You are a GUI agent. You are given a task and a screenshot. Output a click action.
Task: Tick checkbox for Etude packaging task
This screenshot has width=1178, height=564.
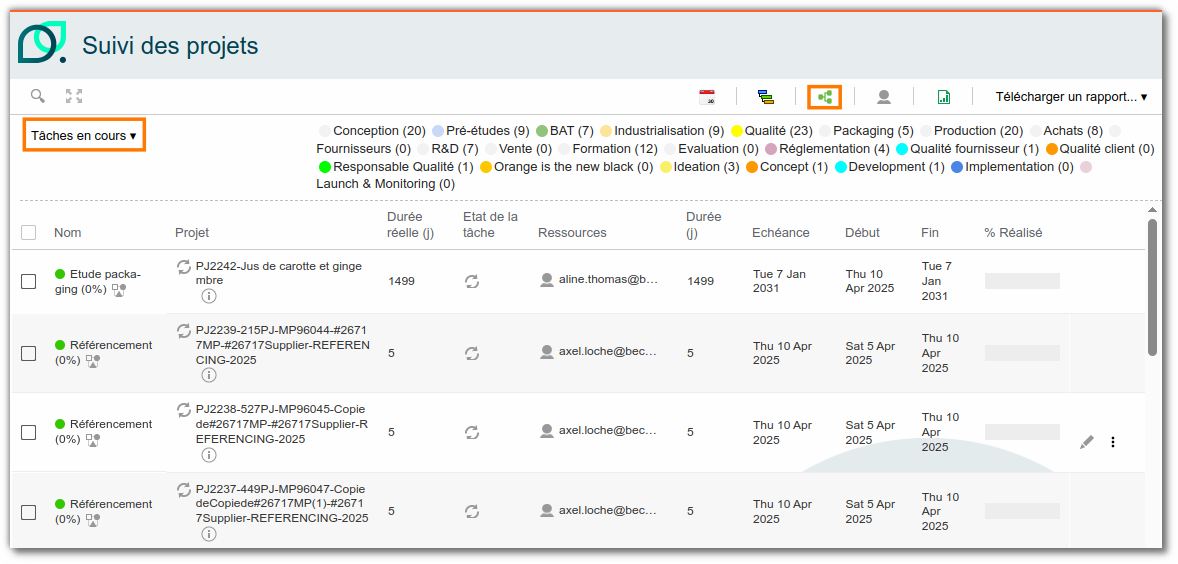(x=29, y=282)
